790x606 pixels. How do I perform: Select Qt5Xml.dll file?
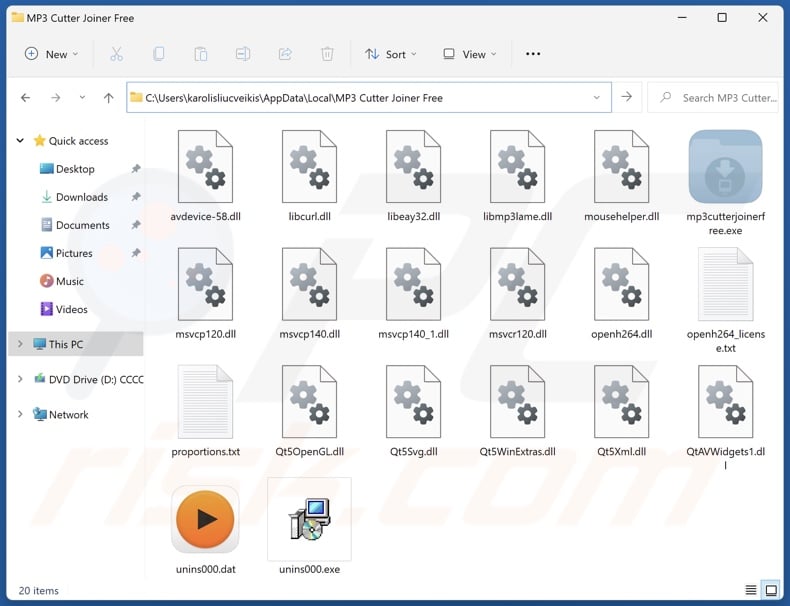tap(622, 411)
